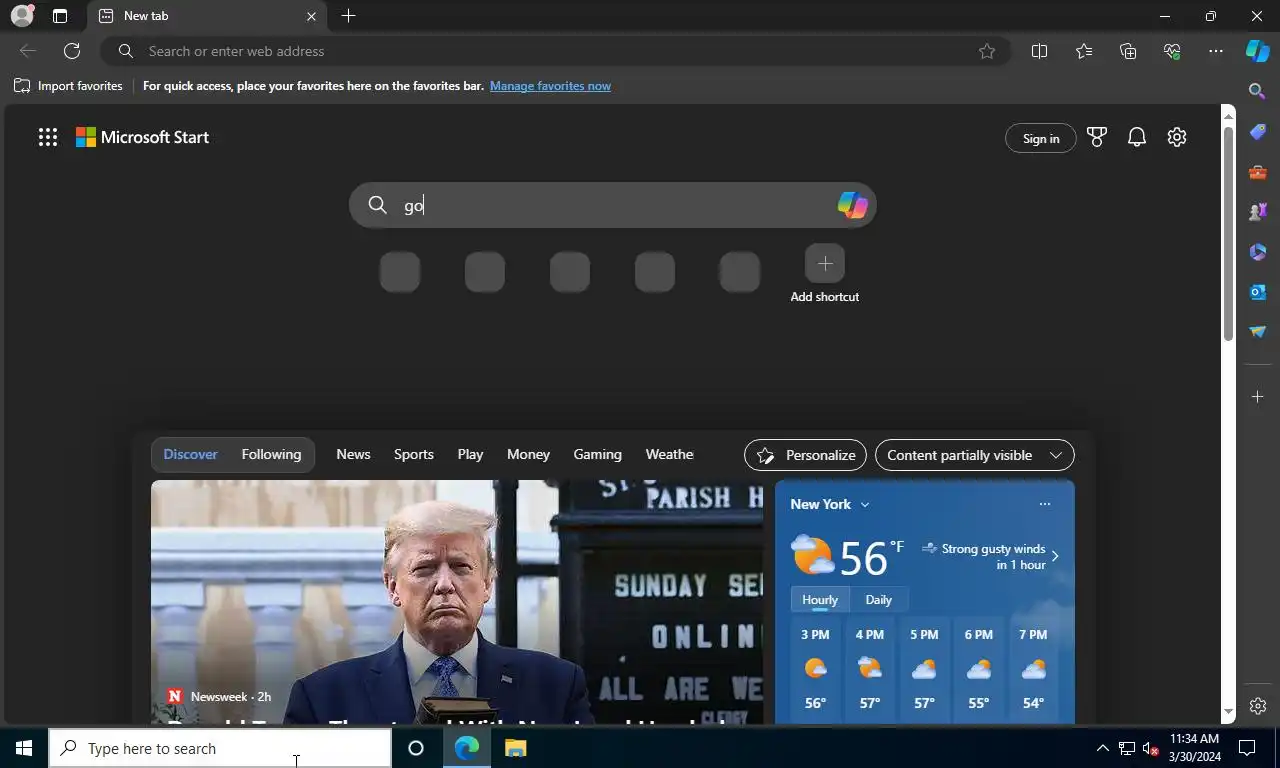Click muted volume tray icon
1280x768 pixels.
[x=1151, y=748]
